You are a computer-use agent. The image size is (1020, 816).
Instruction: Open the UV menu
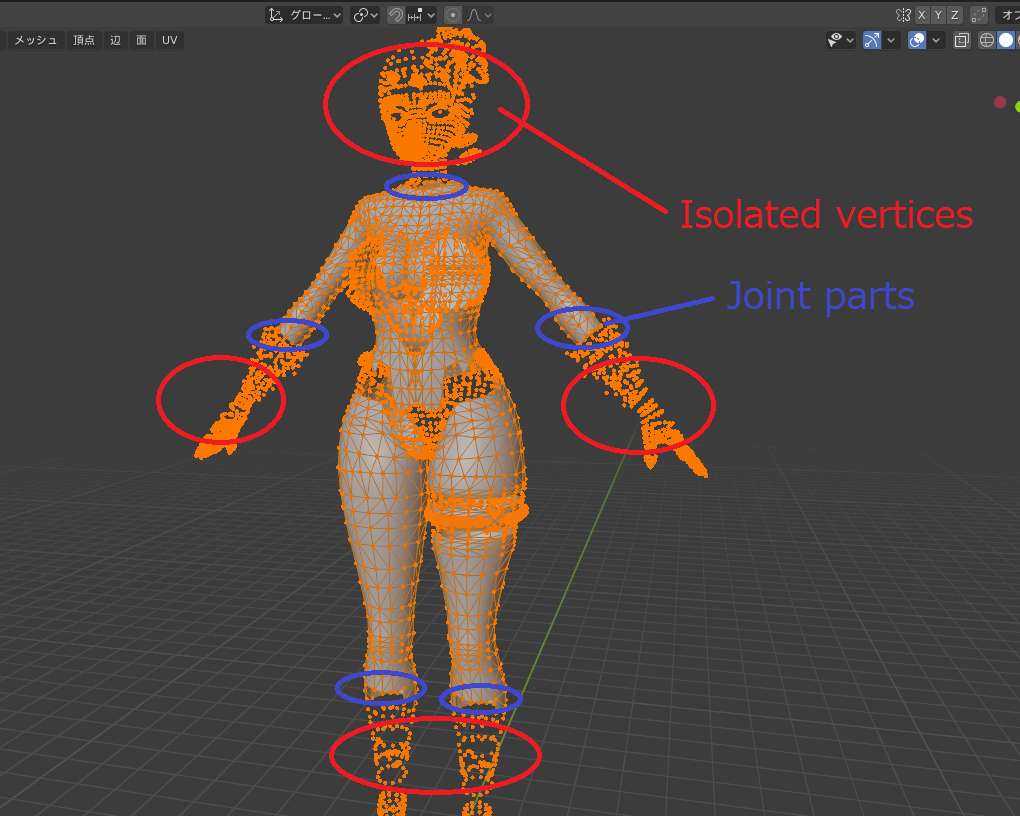170,40
